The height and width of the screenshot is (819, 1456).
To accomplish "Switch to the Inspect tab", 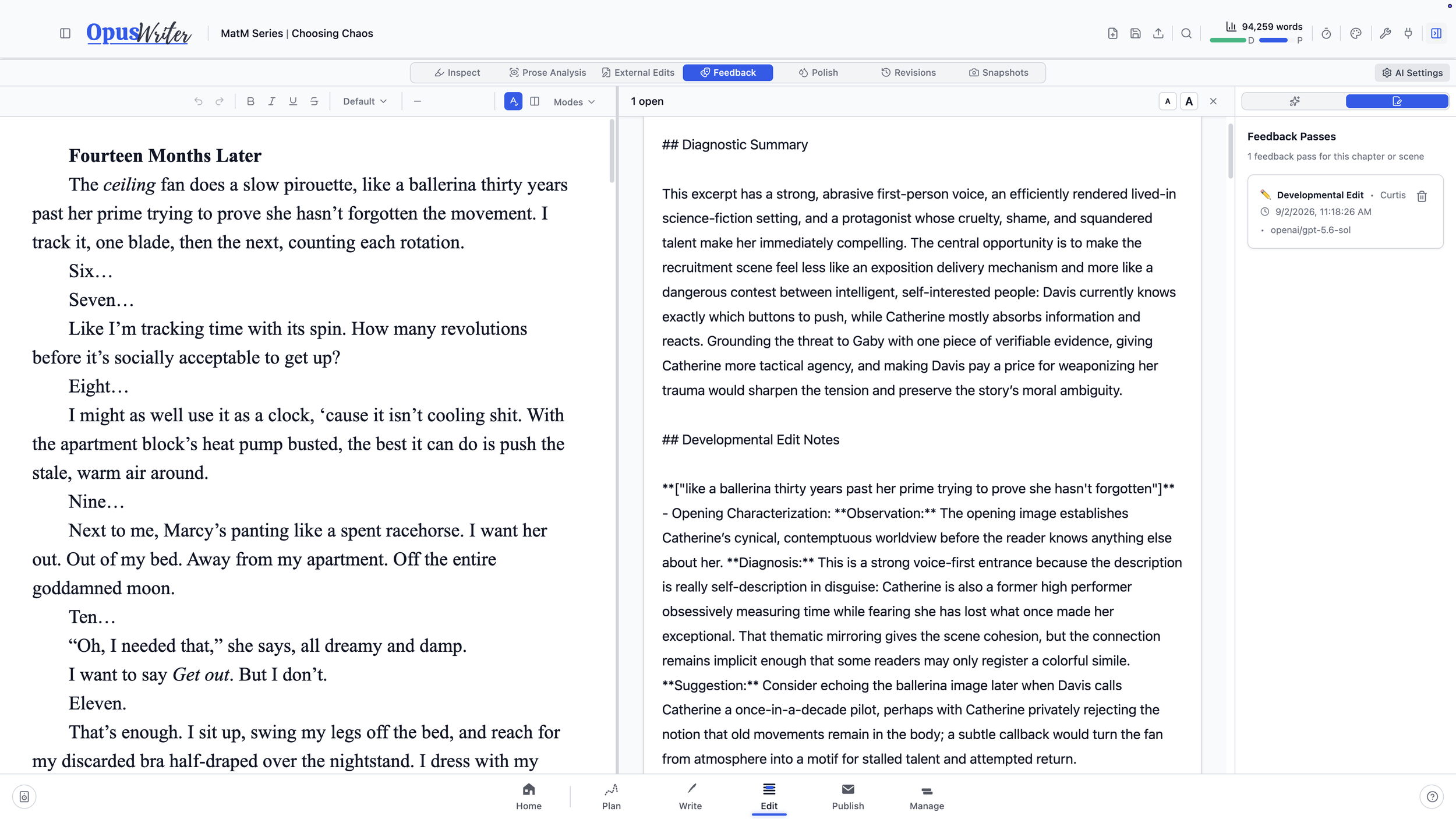I will point(457,73).
